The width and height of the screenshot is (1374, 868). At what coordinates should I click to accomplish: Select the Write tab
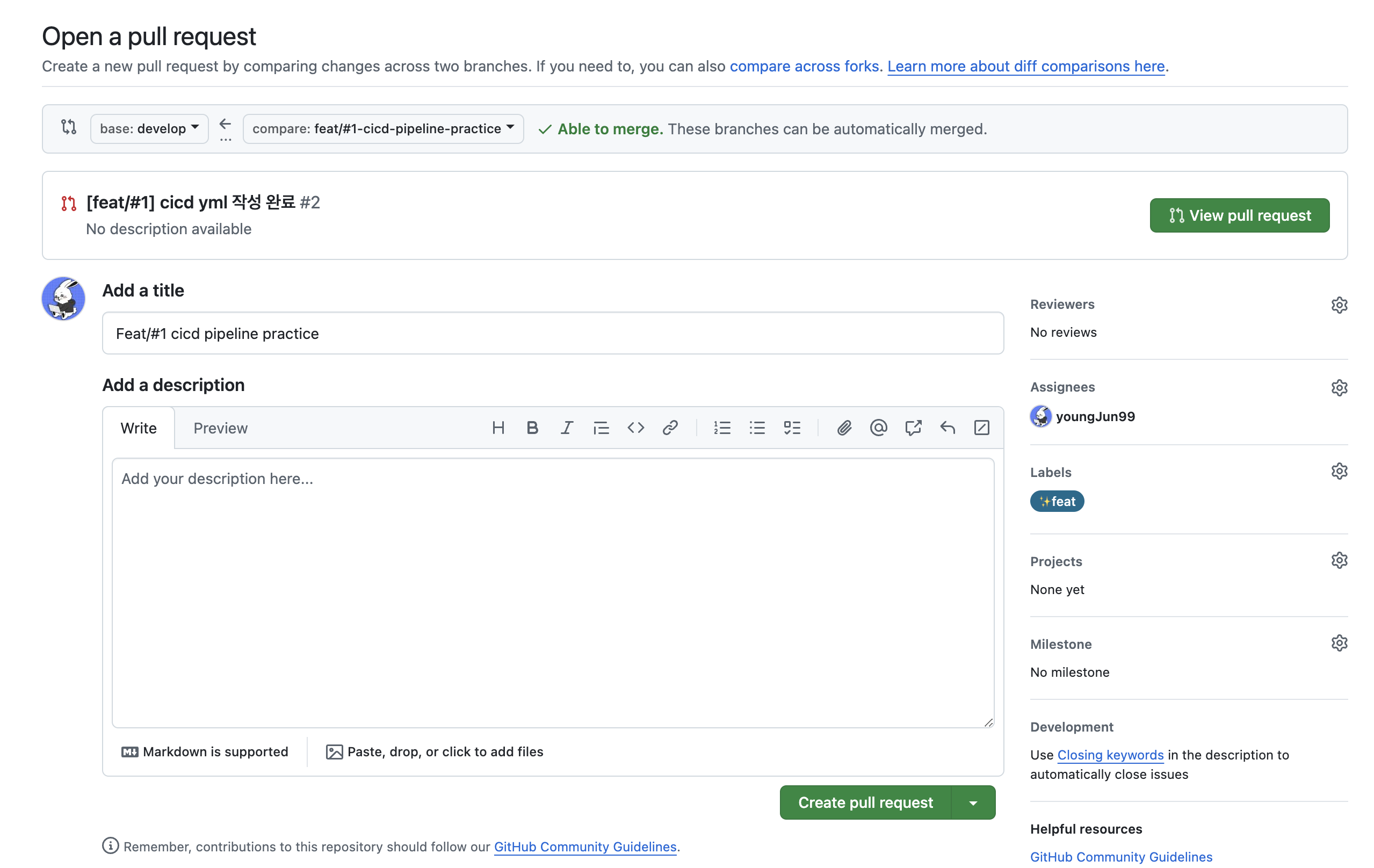tap(139, 428)
